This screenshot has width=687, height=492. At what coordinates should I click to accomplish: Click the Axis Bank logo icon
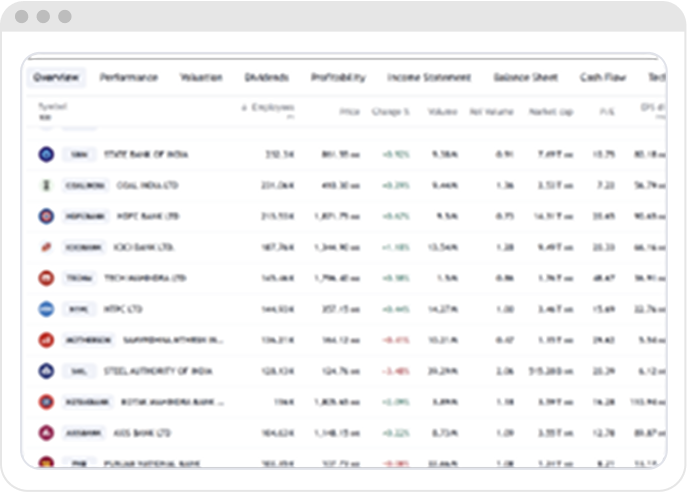pos(45,433)
